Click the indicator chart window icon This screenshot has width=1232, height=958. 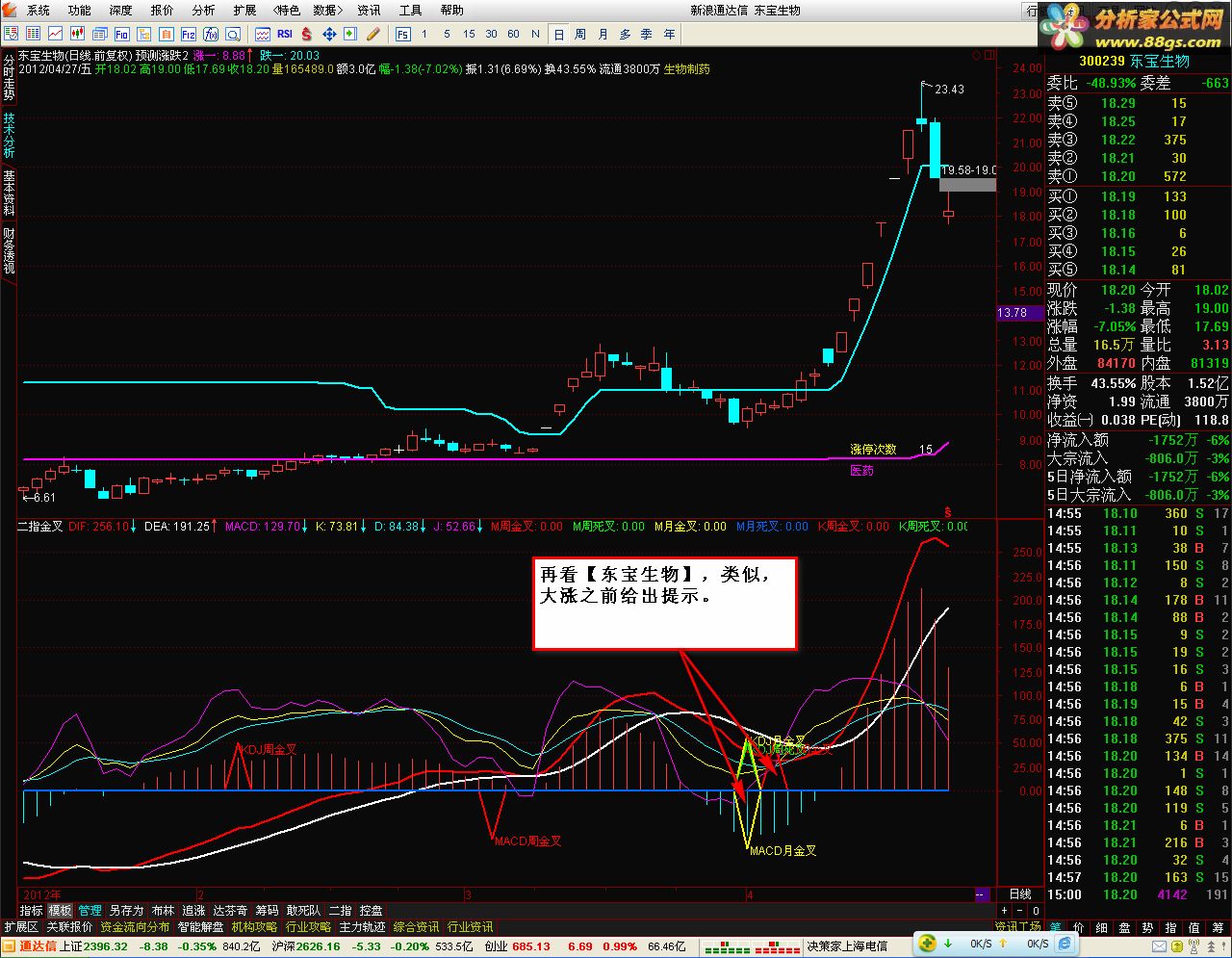click(x=262, y=34)
